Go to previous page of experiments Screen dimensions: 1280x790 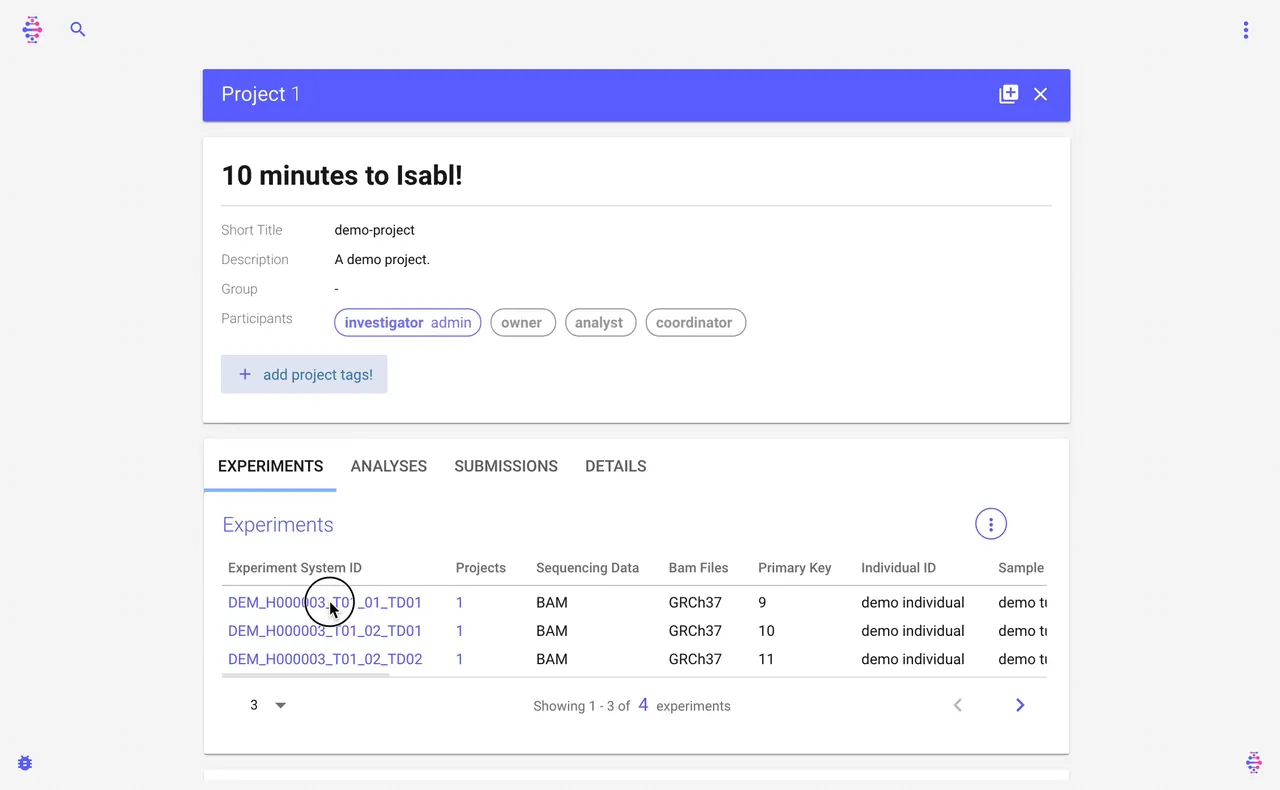click(x=958, y=705)
